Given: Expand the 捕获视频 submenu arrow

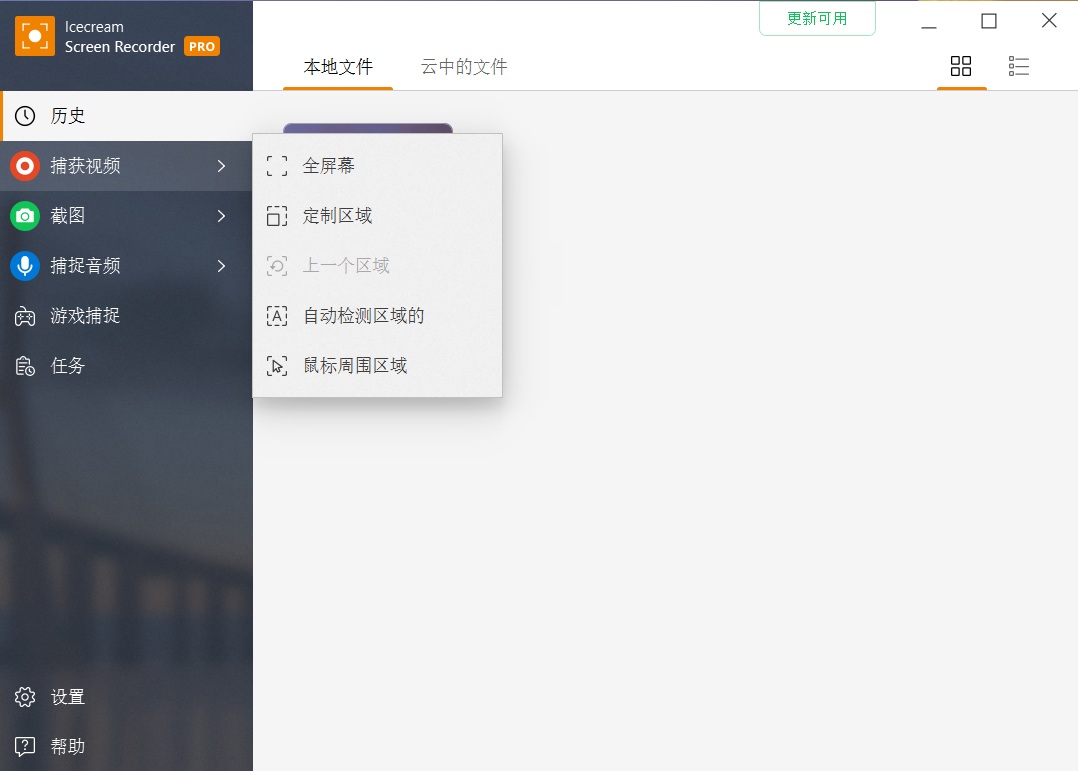Looking at the screenshot, I should coord(221,166).
